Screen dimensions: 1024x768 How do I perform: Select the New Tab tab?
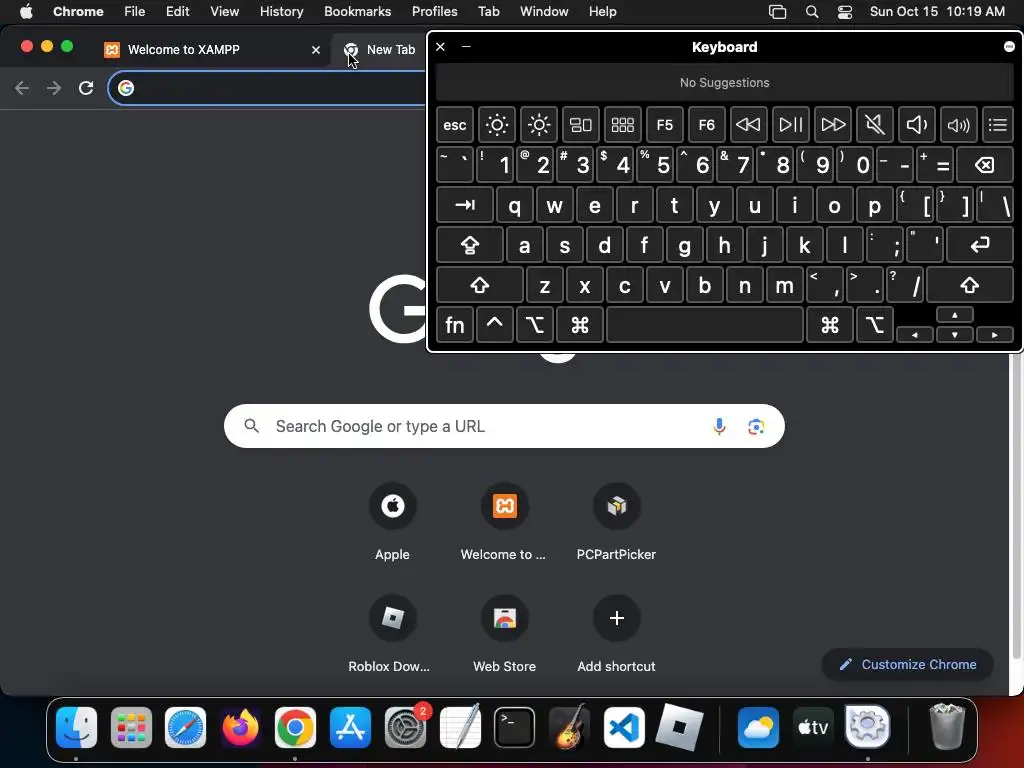click(380, 50)
